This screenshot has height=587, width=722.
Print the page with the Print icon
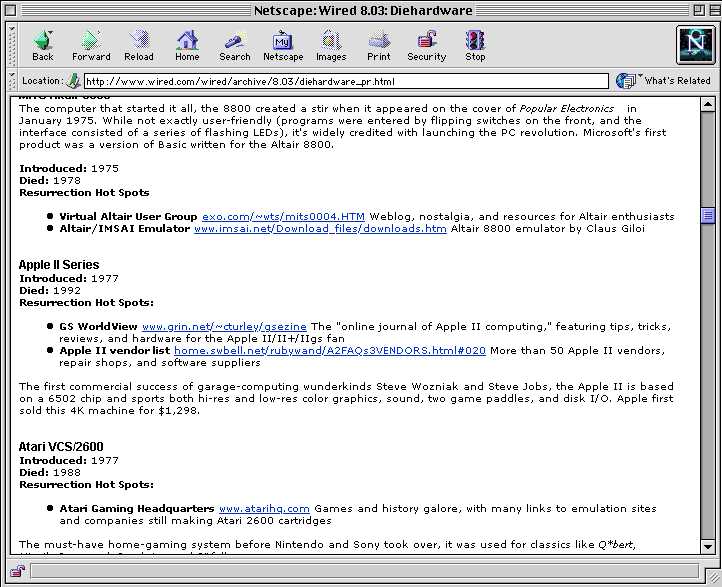click(x=378, y=45)
